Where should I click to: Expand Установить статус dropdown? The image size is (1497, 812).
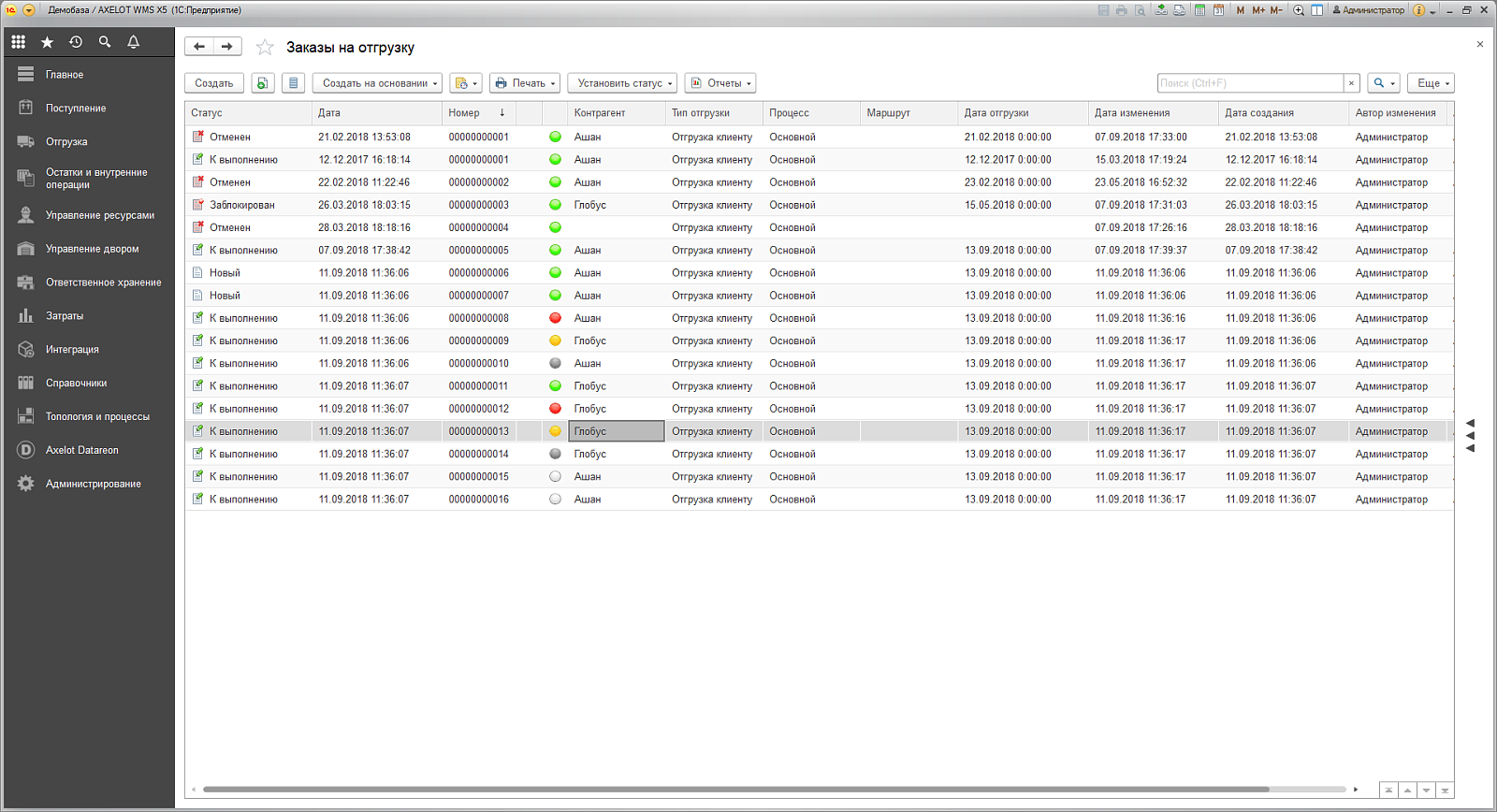click(x=622, y=83)
